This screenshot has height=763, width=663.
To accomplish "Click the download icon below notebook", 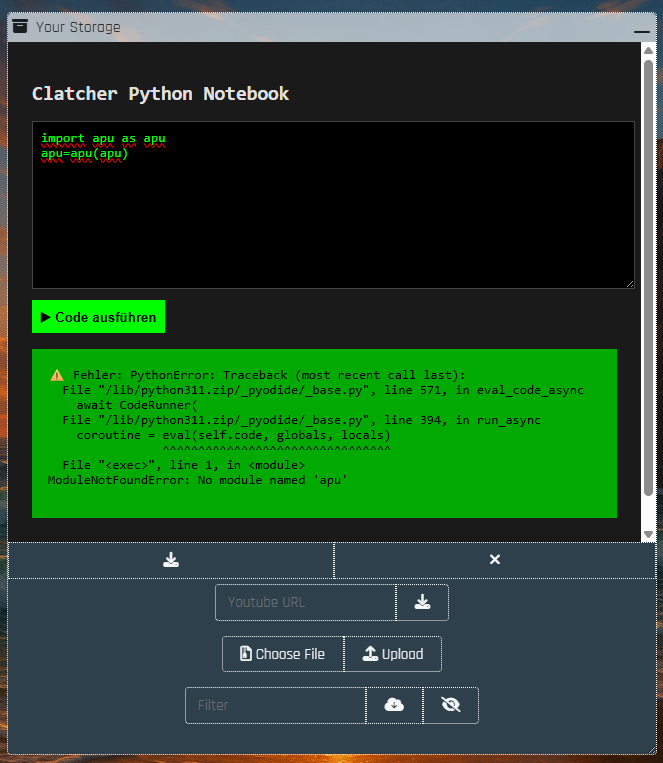I will coord(171,560).
